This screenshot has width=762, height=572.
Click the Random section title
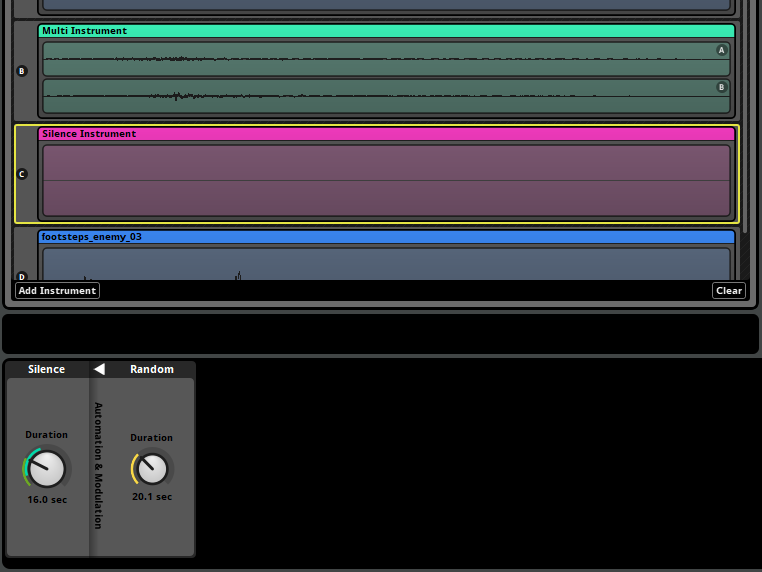tap(152, 369)
